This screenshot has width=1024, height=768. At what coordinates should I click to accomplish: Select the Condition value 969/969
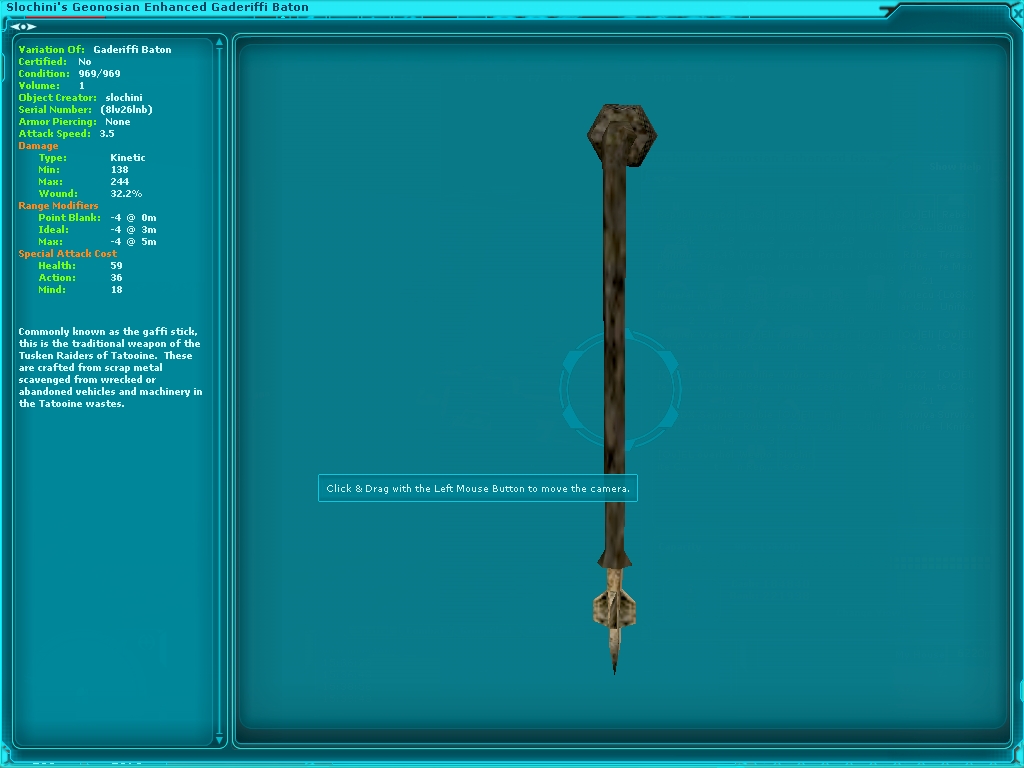point(99,74)
